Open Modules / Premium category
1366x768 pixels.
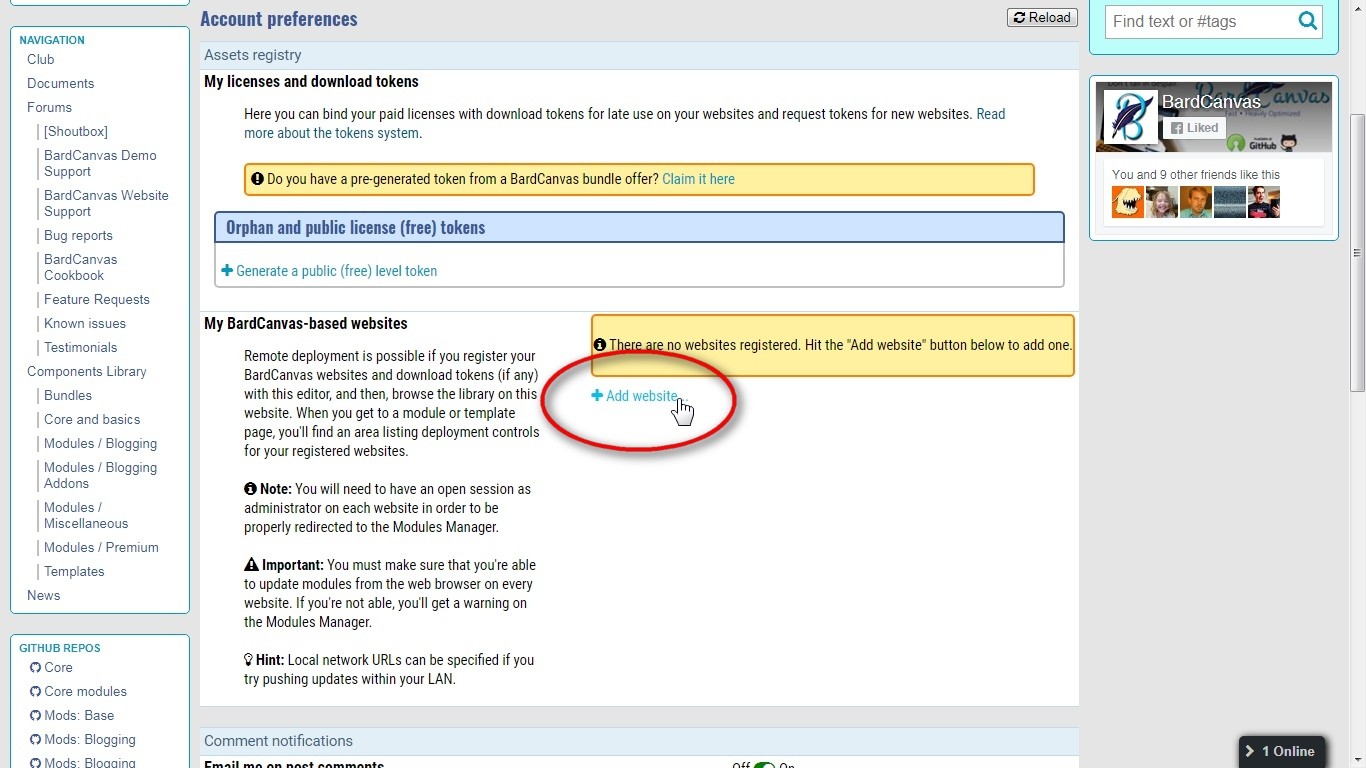[101, 547]
